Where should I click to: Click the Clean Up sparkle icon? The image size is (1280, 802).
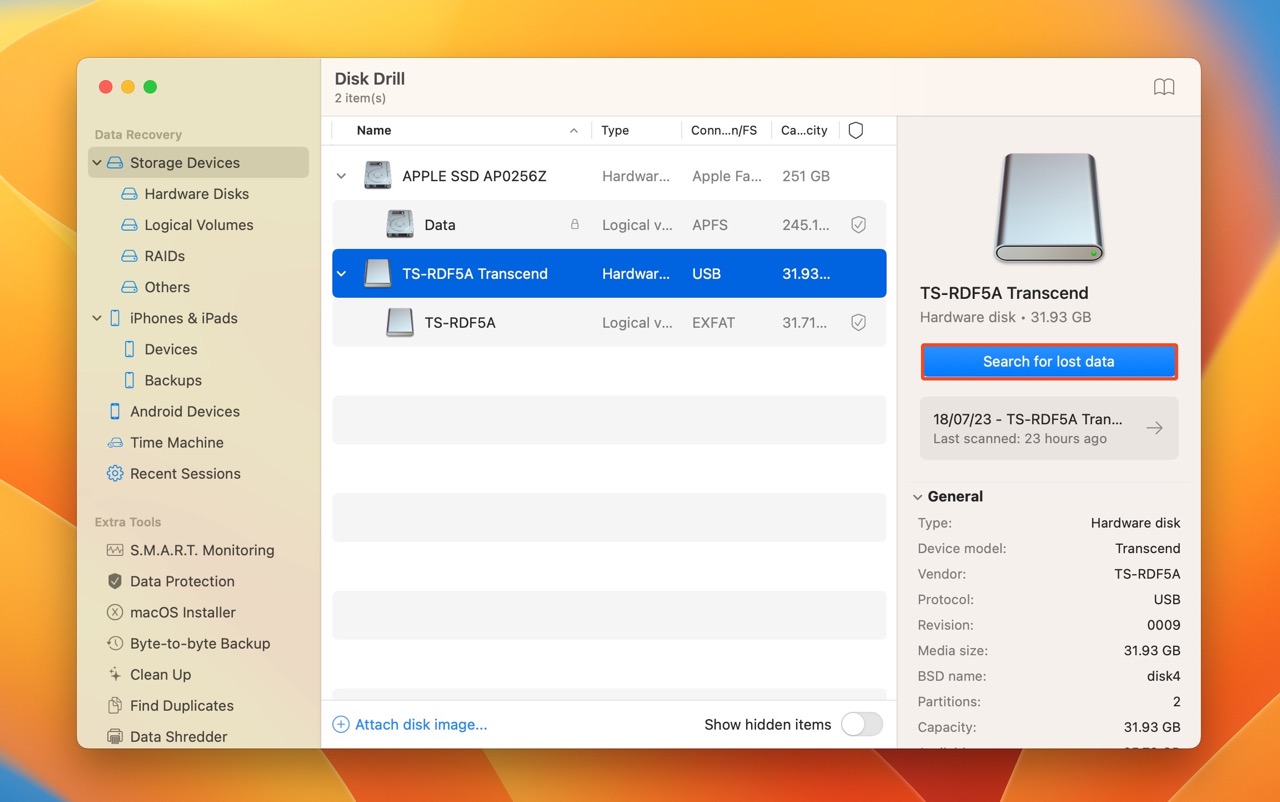tap(115, 674)
